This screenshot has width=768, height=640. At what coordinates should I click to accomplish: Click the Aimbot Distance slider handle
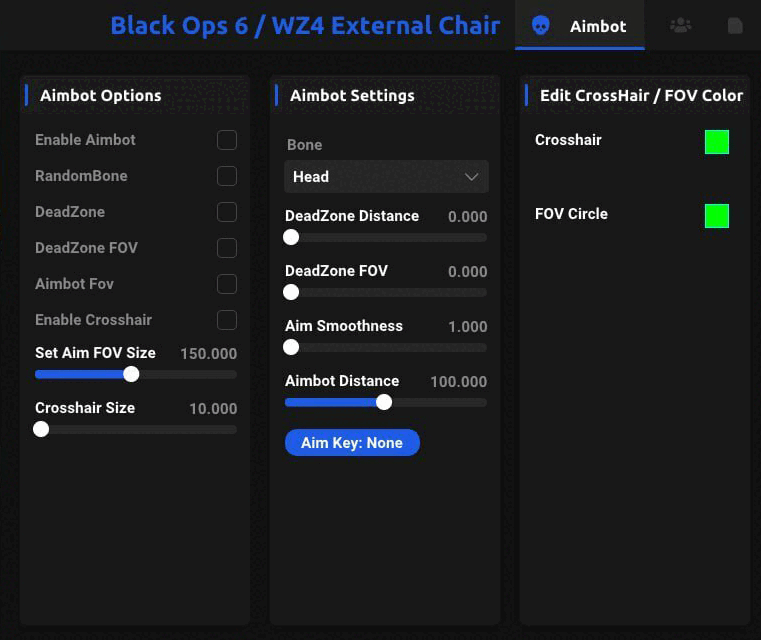pyautogui.click(x=384, y=403)
